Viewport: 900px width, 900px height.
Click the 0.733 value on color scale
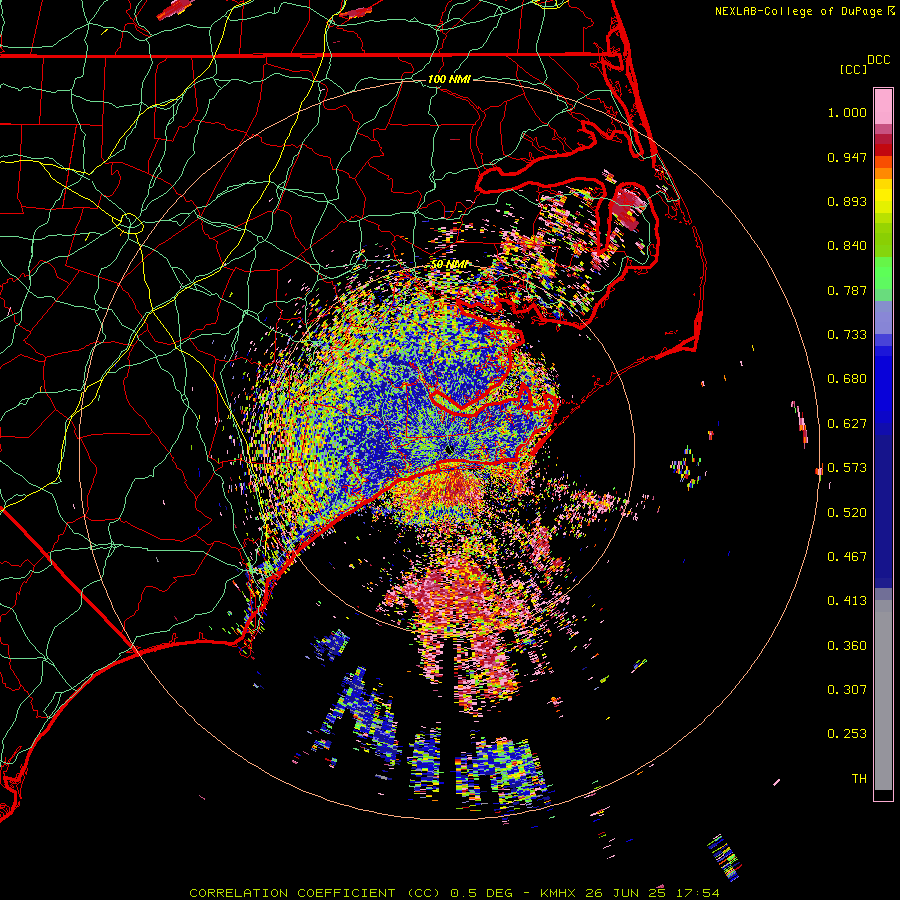pos(847,335)
